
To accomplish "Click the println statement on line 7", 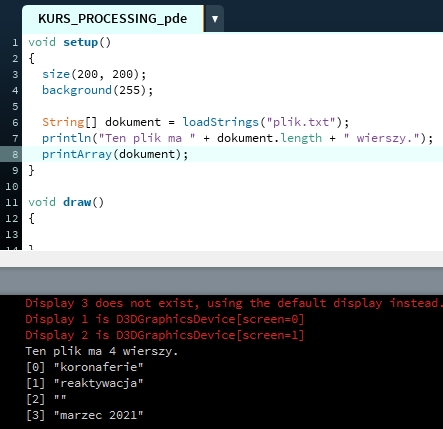I will point(237,138).
